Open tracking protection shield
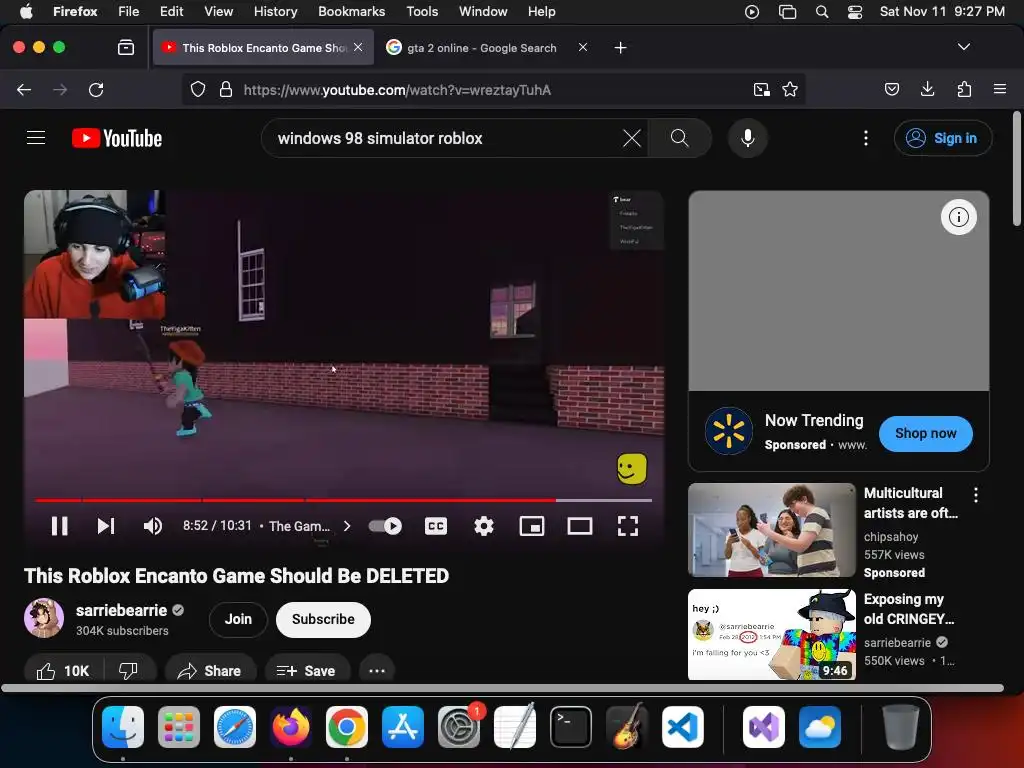This screenshot has height=768, width=1024. 198,89
